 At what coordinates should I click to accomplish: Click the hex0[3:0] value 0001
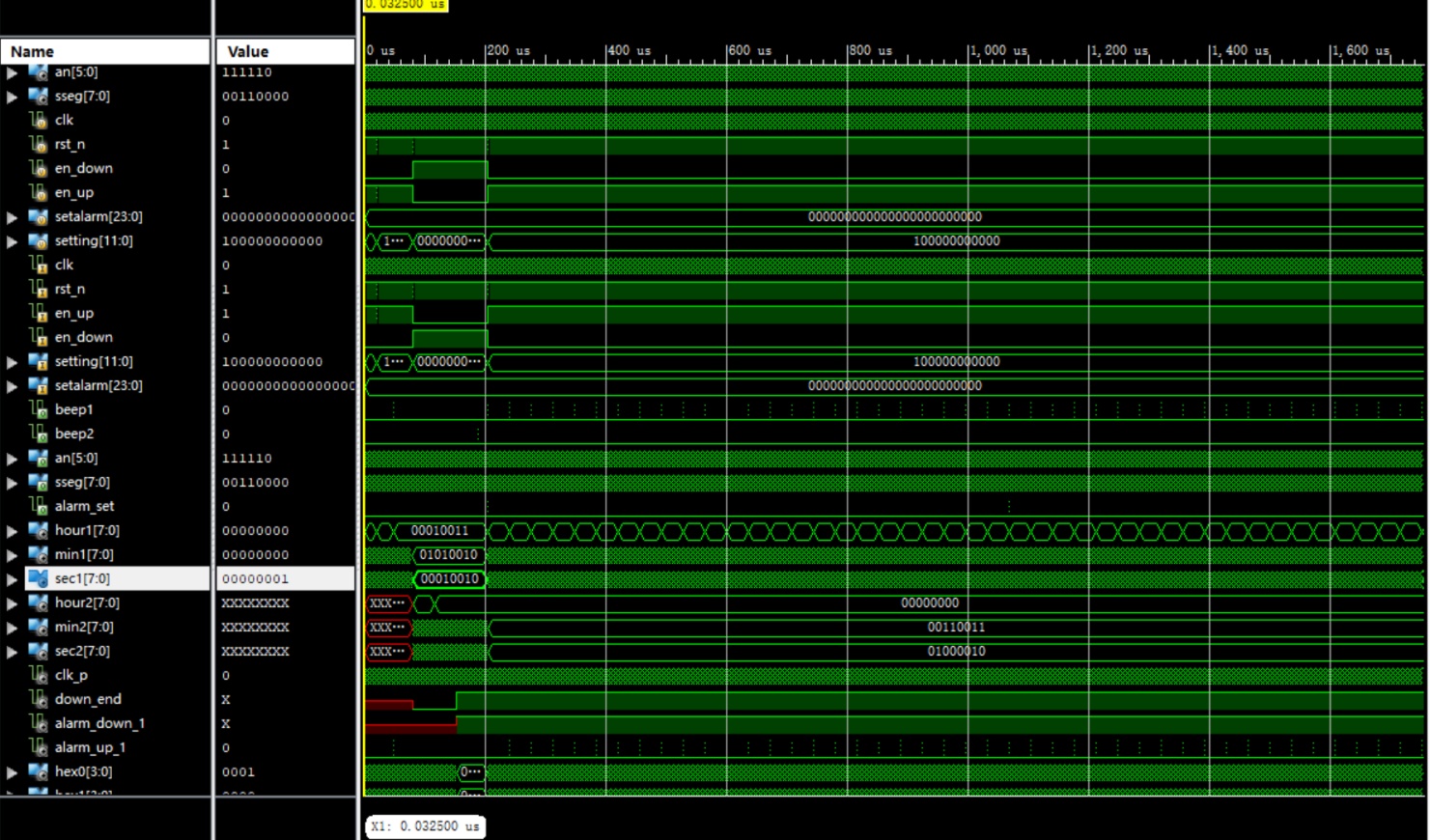[x=238, y=771]
